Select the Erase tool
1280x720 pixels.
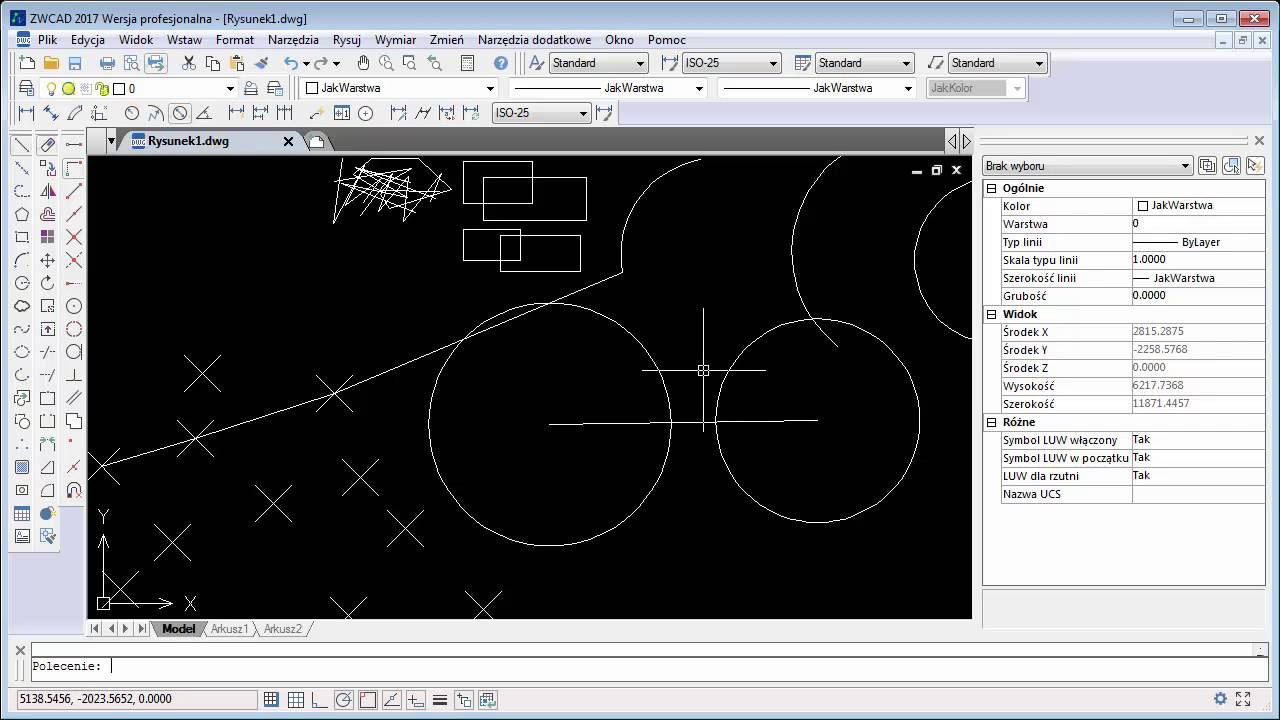point(48,145)
